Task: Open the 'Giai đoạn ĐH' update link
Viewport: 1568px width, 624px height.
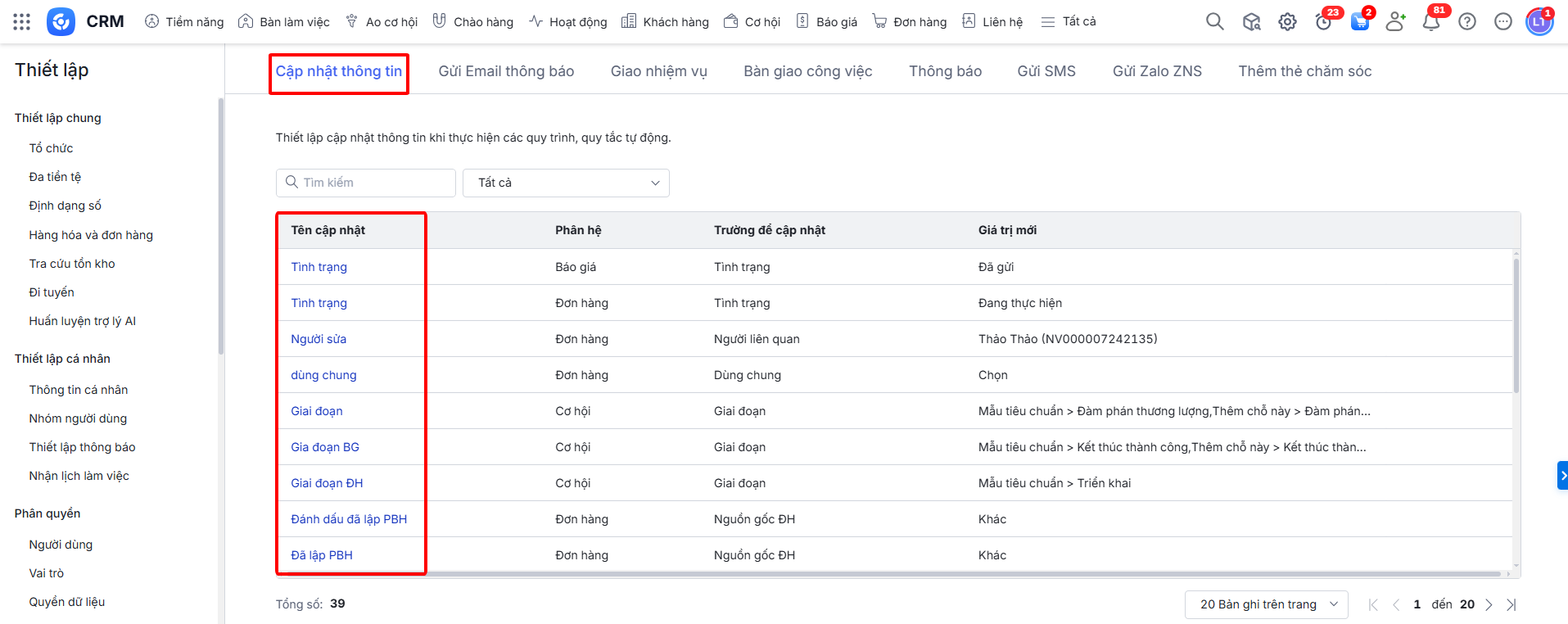Action: click(327, 483)
